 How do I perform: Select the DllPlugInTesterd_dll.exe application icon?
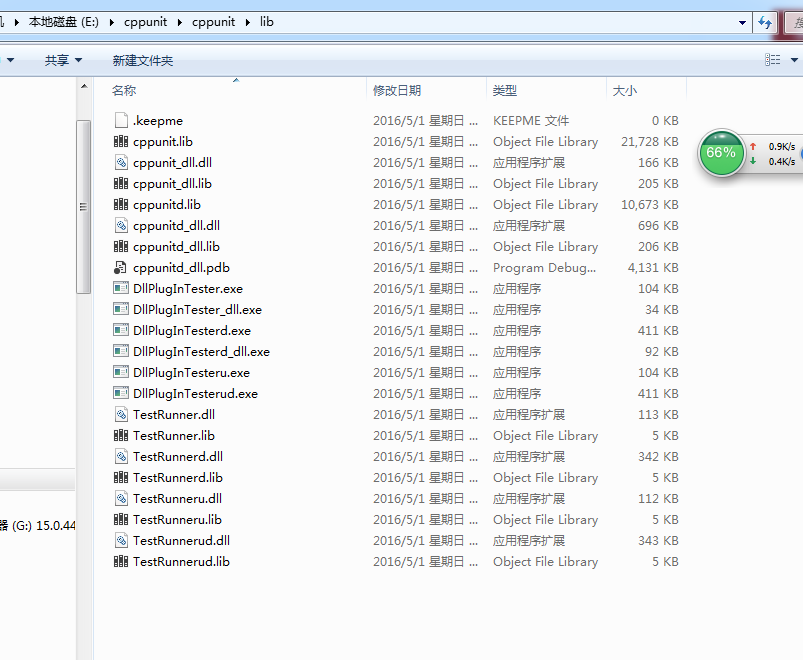point(121,351)
